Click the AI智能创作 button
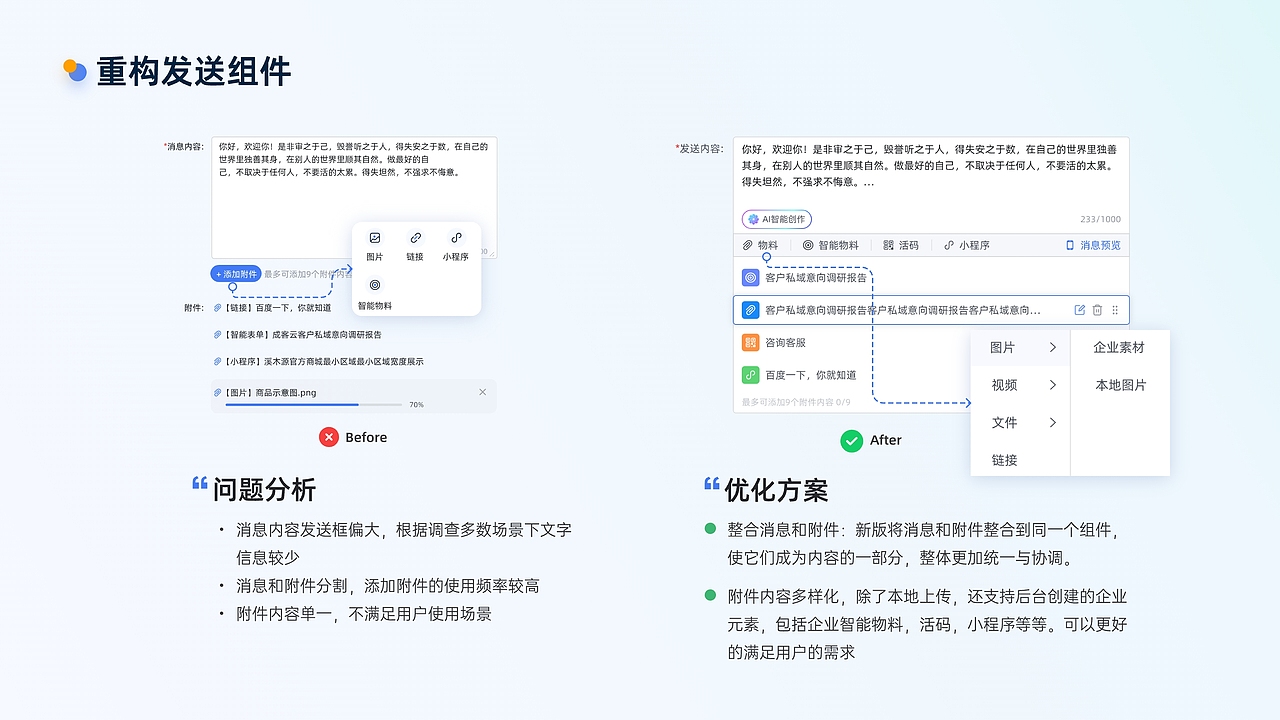This screenshot has width=1280, height=720. tap(777, 219)
